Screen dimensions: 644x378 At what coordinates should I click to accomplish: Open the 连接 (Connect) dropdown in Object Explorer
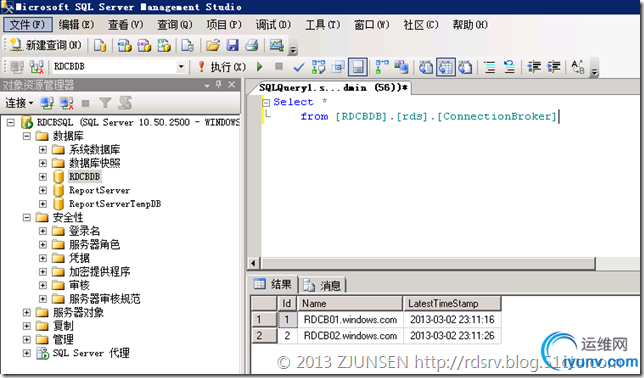tap(19, 103)
